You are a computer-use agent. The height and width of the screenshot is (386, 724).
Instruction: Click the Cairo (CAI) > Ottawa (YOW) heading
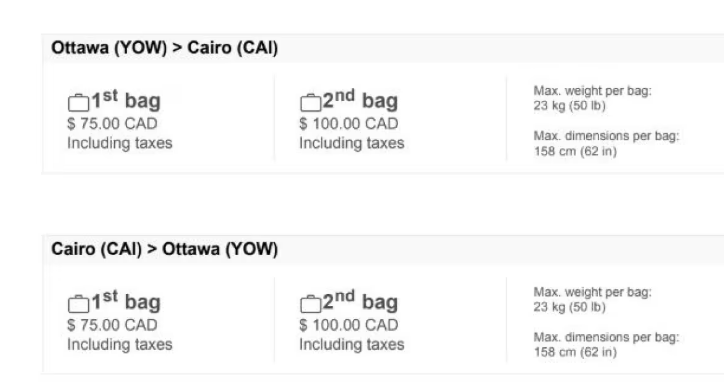pyautogui.click(x=164, y=249)
